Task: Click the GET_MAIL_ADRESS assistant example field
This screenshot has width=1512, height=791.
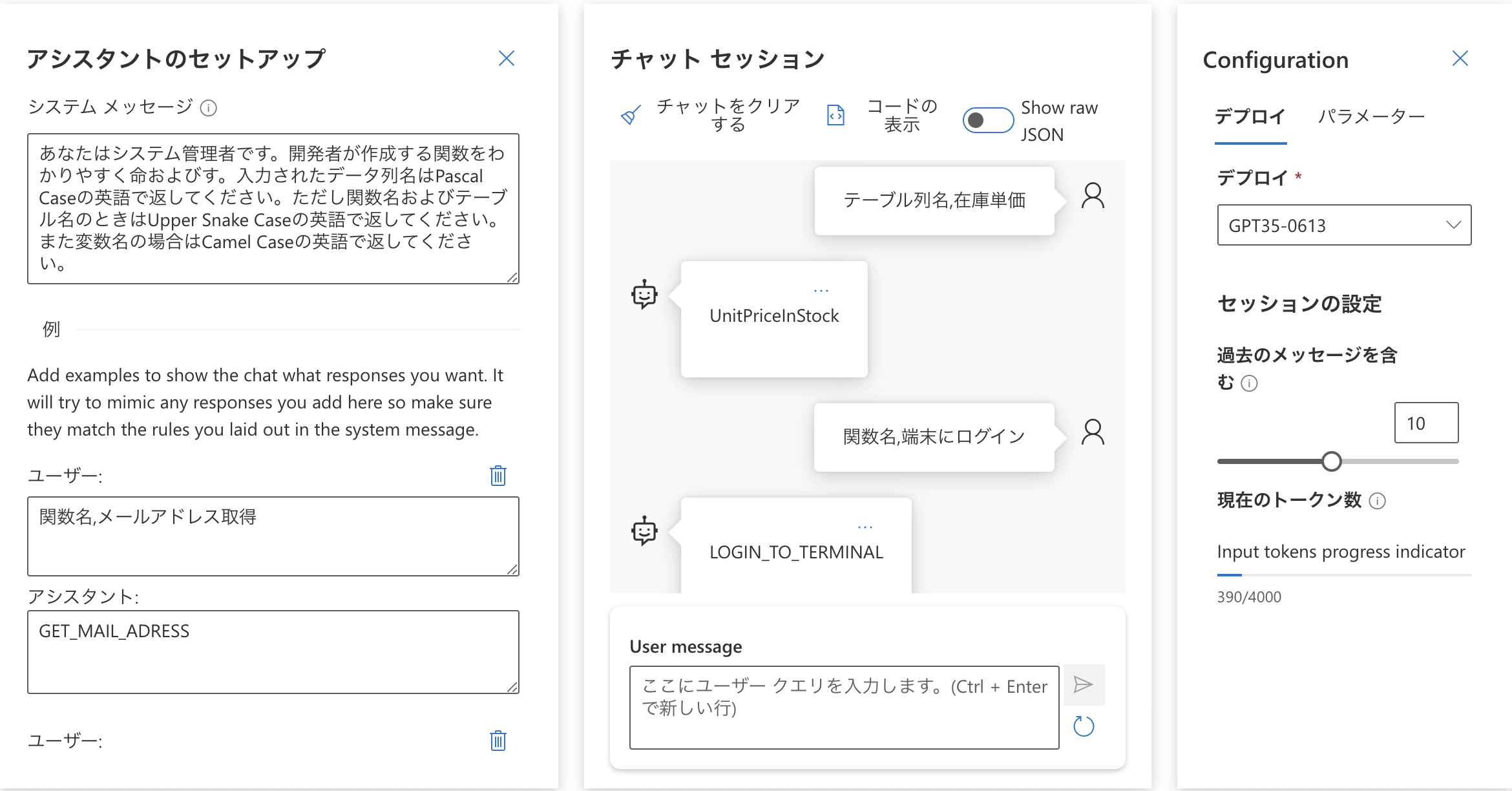Action: click(x=273, y=652)
